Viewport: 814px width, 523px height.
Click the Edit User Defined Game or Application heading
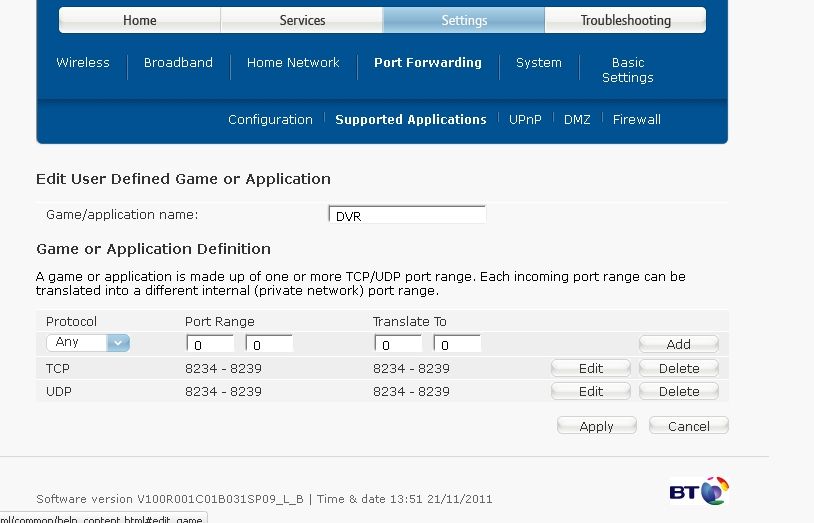[183, 179]
